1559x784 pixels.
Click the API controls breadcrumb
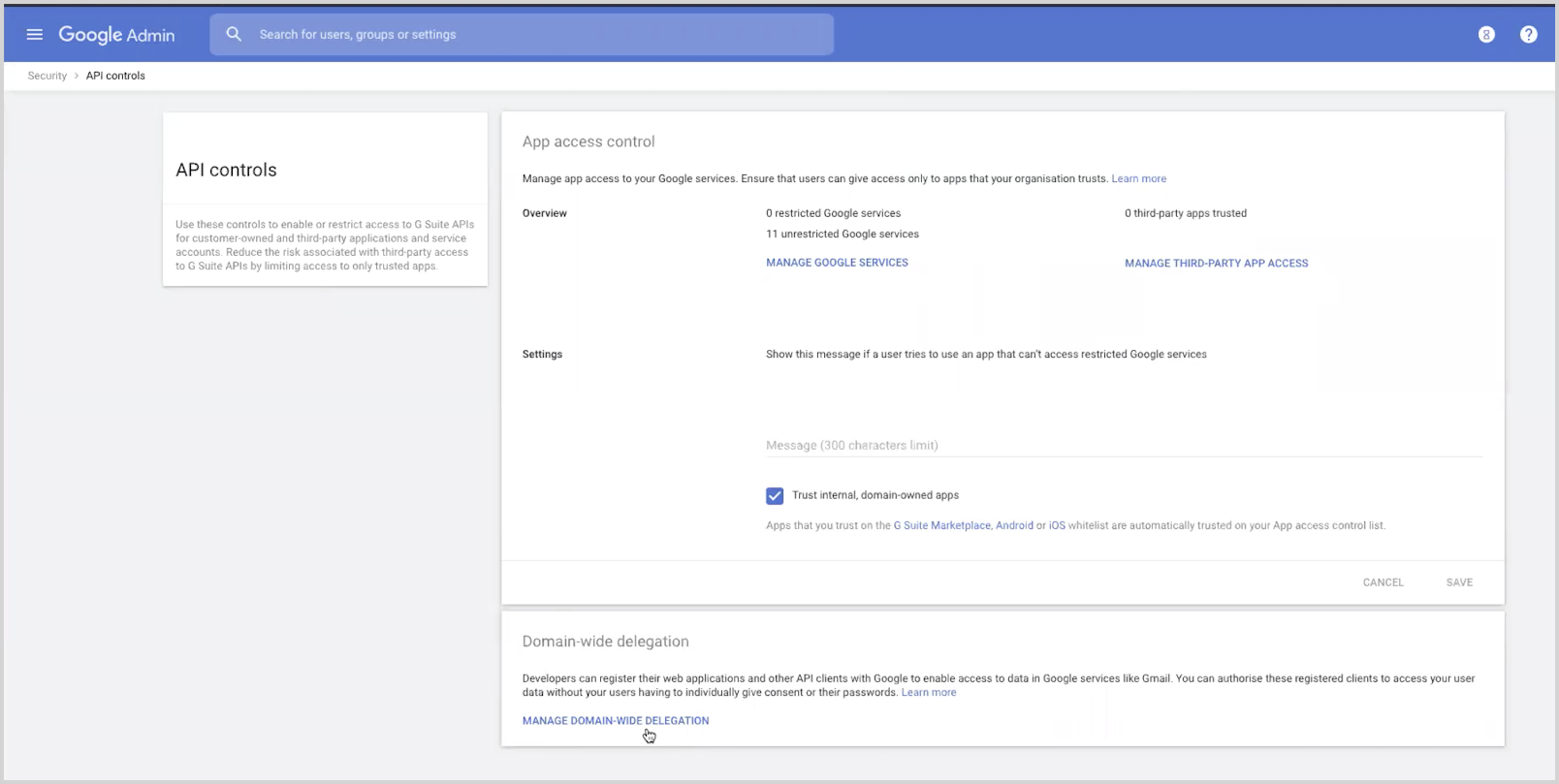pos(115,76)
